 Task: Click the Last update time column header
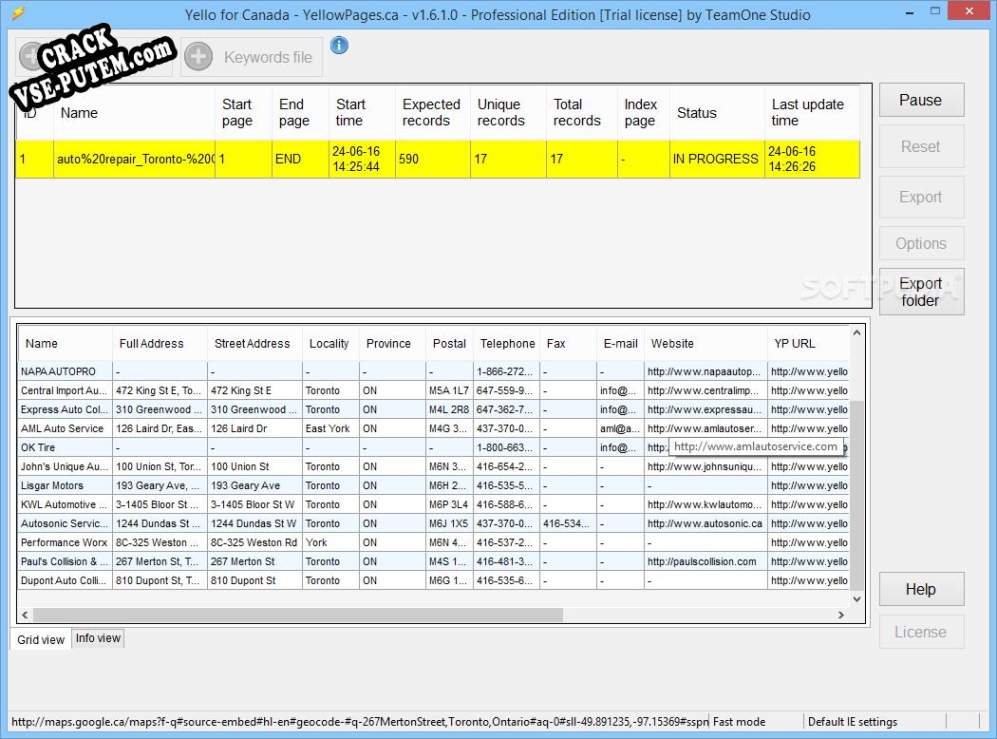click(x=812, y=113)
